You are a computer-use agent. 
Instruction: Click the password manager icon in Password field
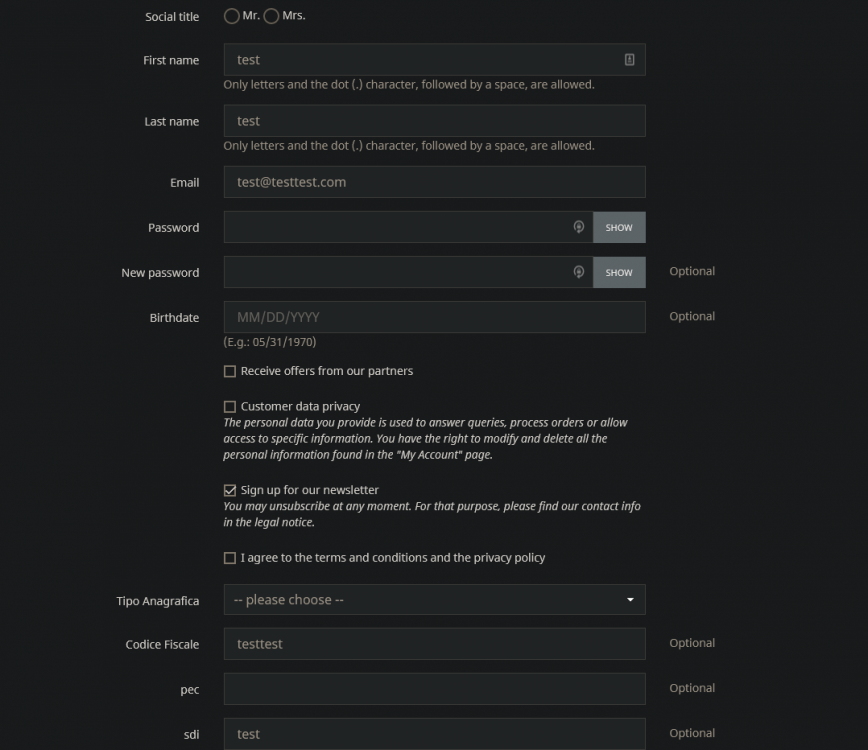click(x=578, y=227)
